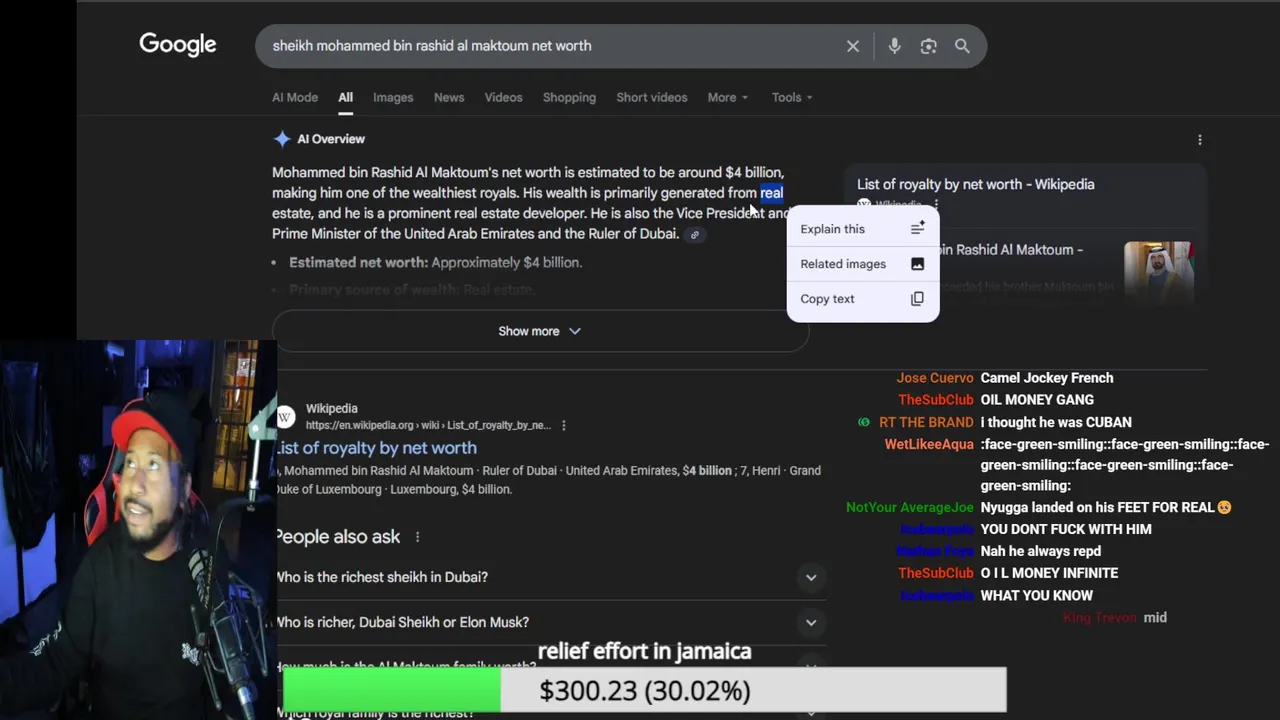1280x720 pixels.
Task: Open the Tools dropdown
Action: [792, 97]
